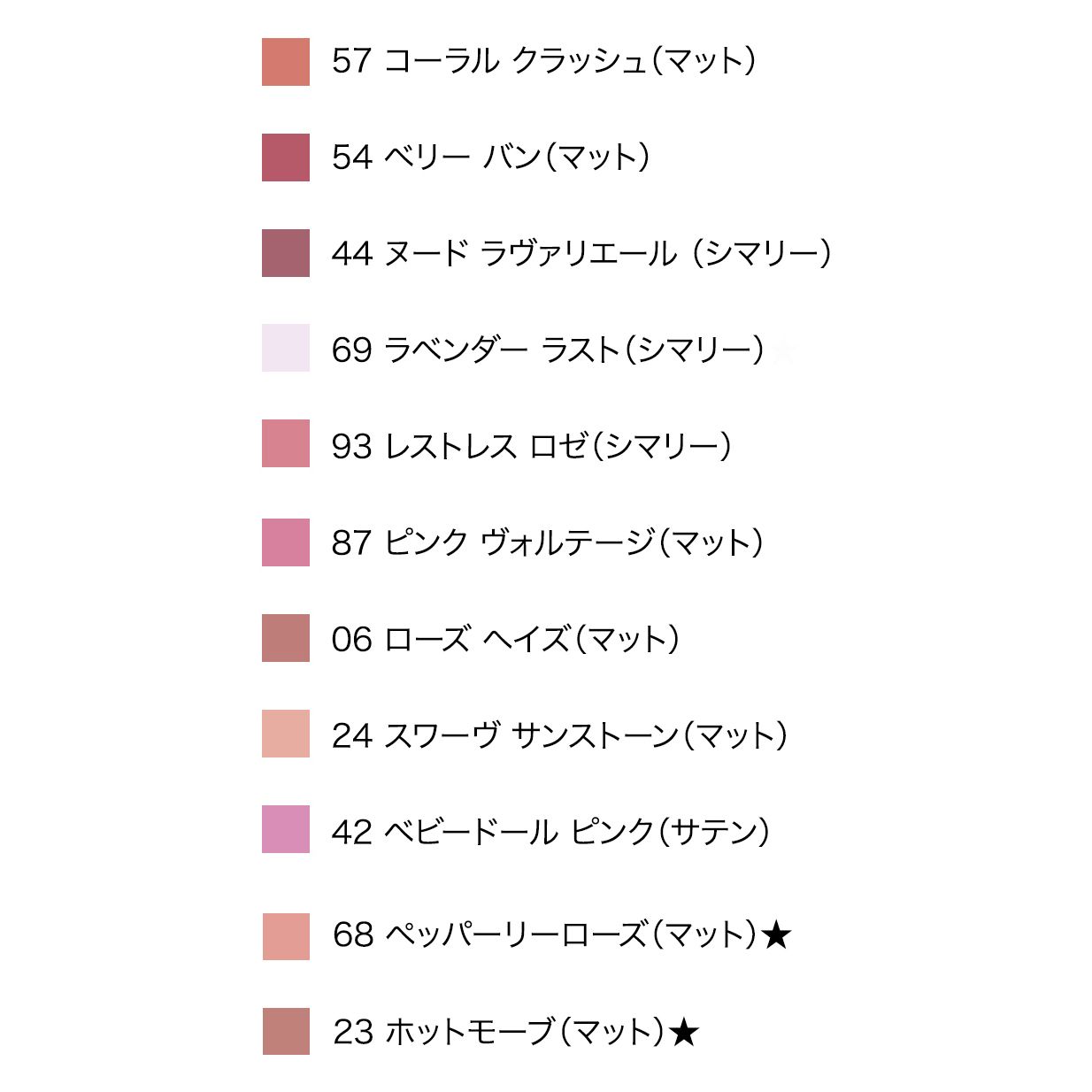Select the 42 Baby Doll Pink swatch
The height and width of the screenshot is (1092, 1092).
(x=285, y=829)
